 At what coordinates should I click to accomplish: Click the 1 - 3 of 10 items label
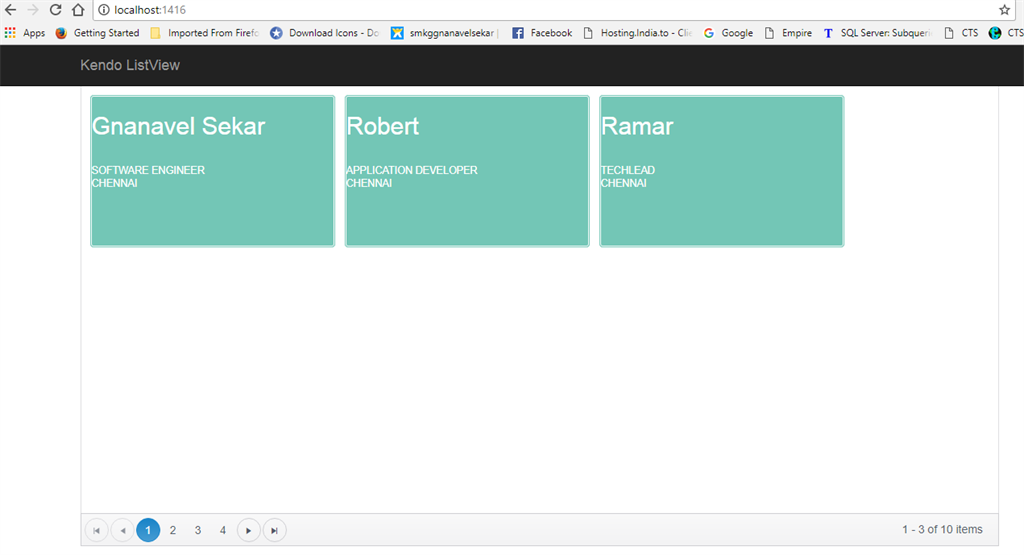click(942, 530)
